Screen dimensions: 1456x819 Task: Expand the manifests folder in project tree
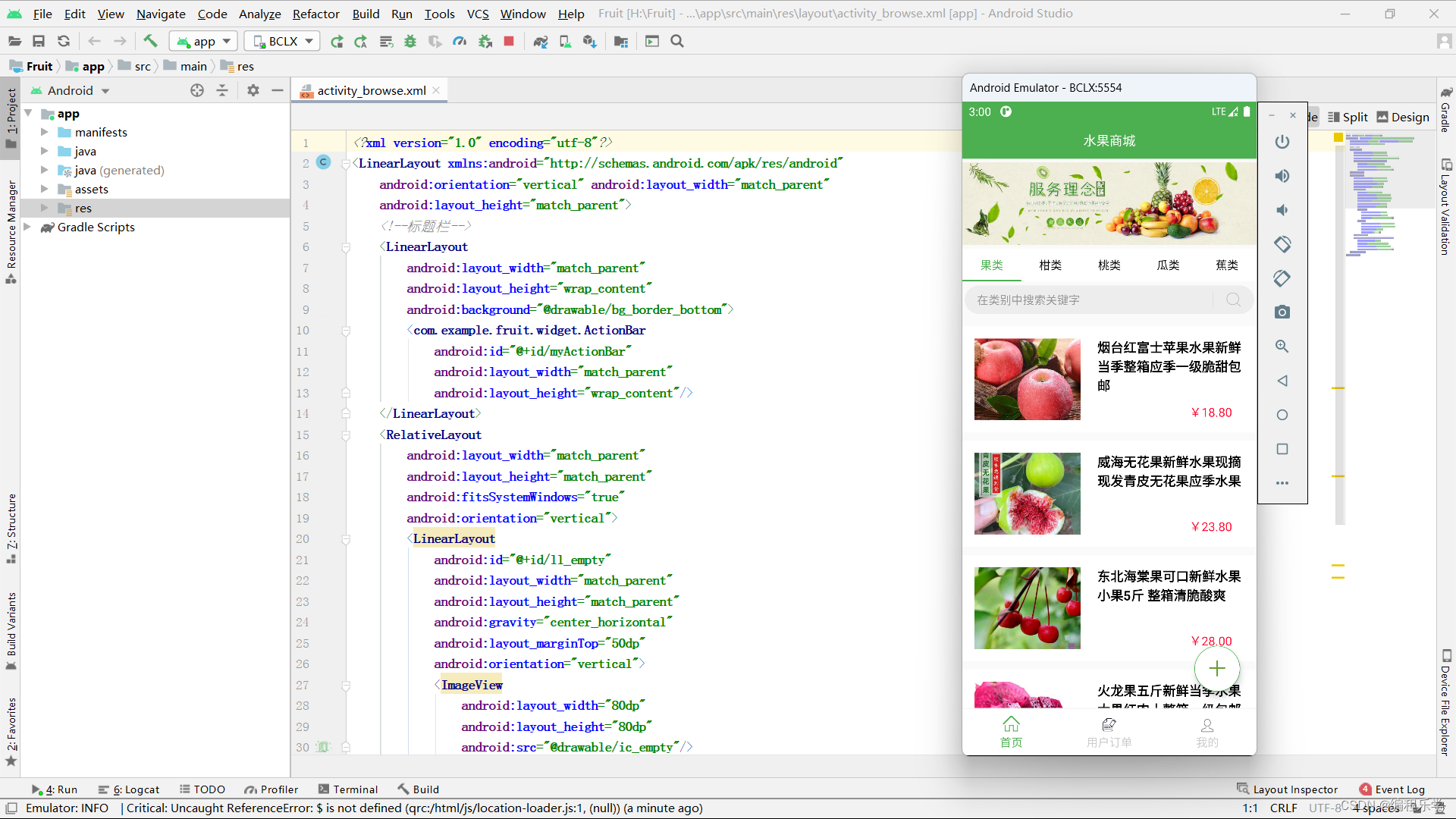(44, 132)
